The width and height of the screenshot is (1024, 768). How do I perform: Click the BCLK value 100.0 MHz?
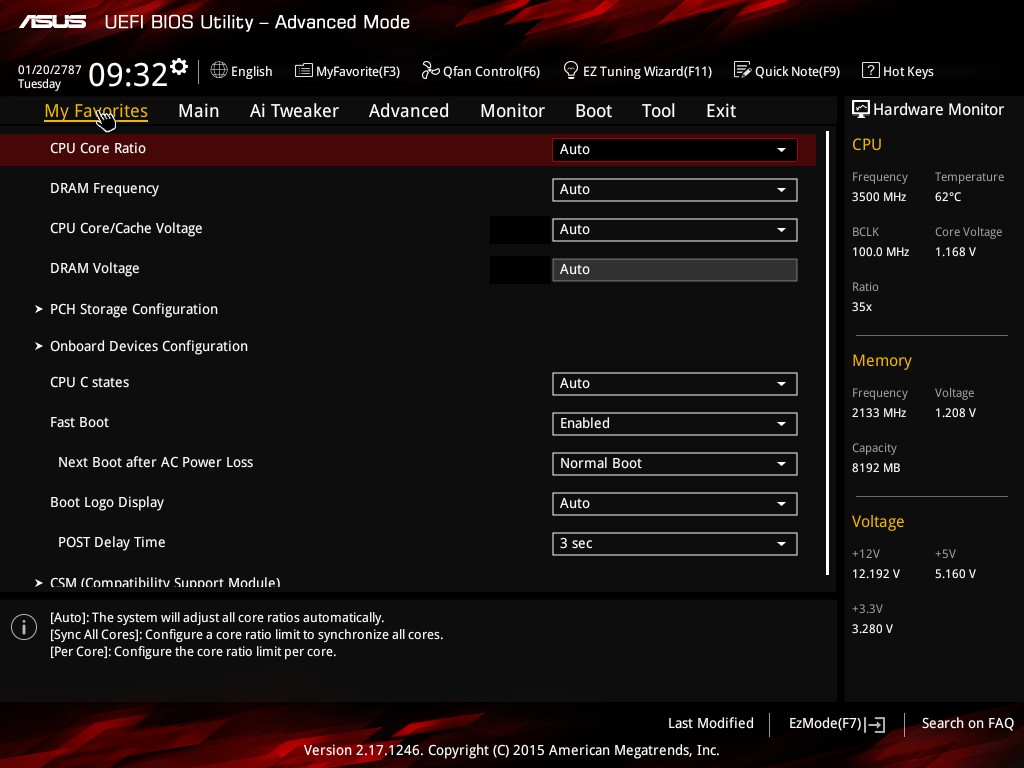[x=880, y=251]
